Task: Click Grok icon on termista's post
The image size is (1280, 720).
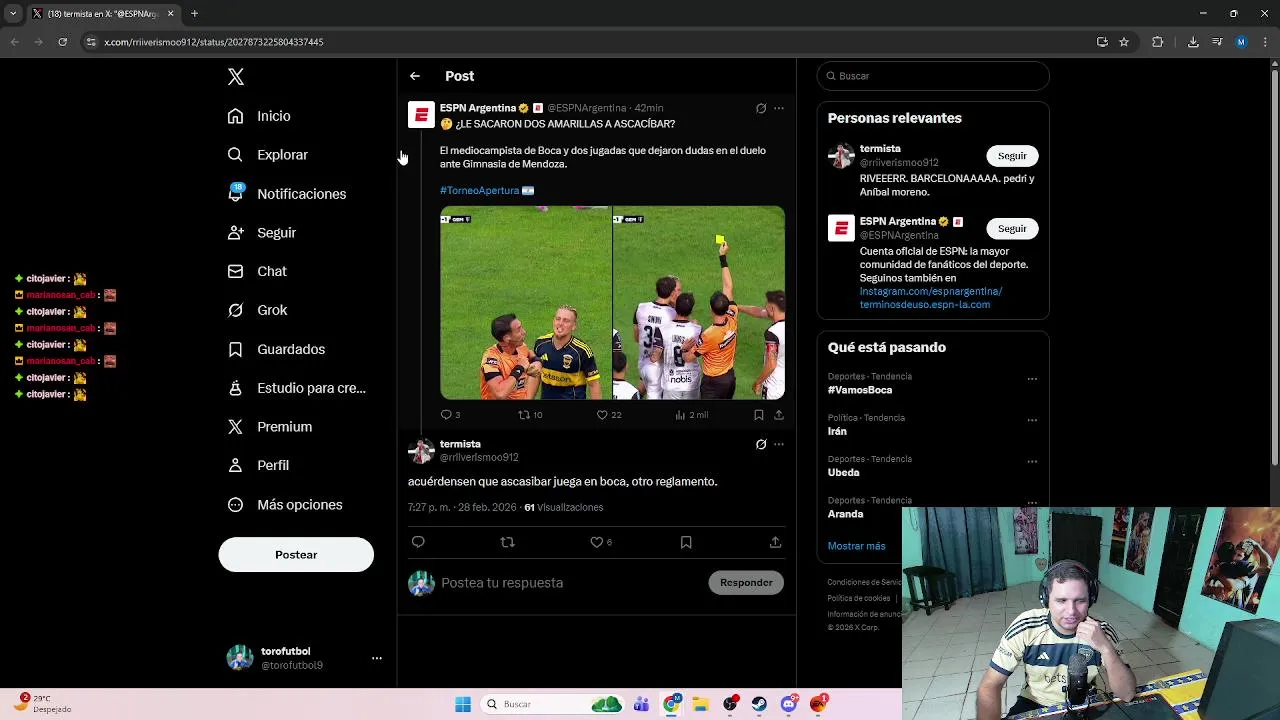Action: (761, 444)
